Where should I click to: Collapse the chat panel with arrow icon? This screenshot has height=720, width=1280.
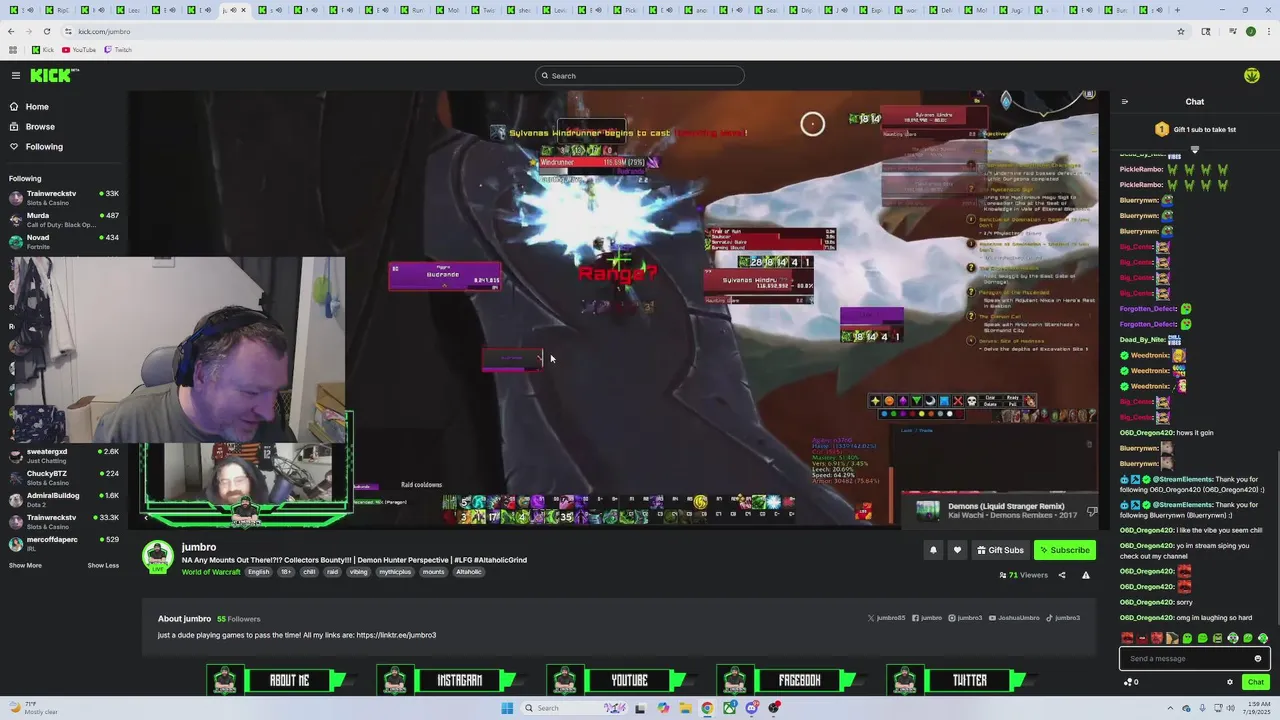1124,101
